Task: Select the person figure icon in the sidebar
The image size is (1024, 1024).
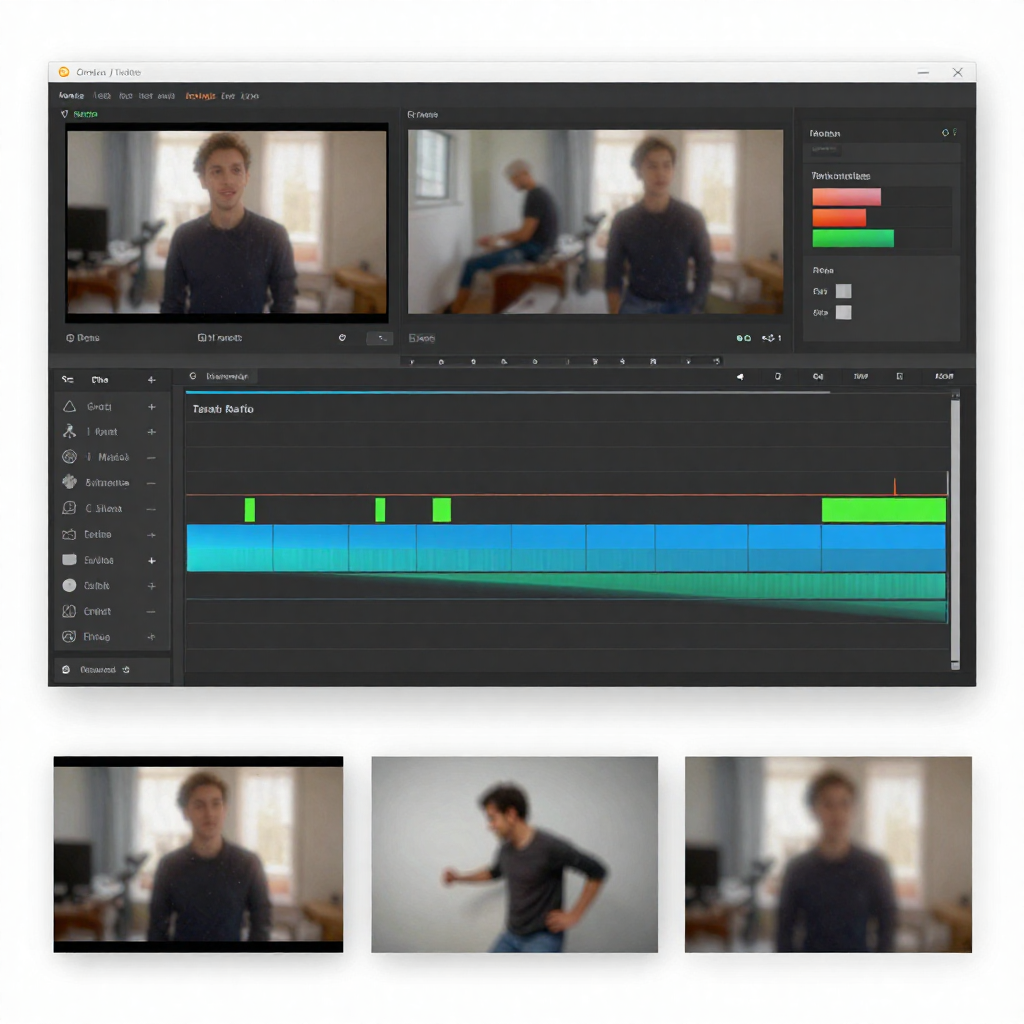Action: click(x=69, y=431)
